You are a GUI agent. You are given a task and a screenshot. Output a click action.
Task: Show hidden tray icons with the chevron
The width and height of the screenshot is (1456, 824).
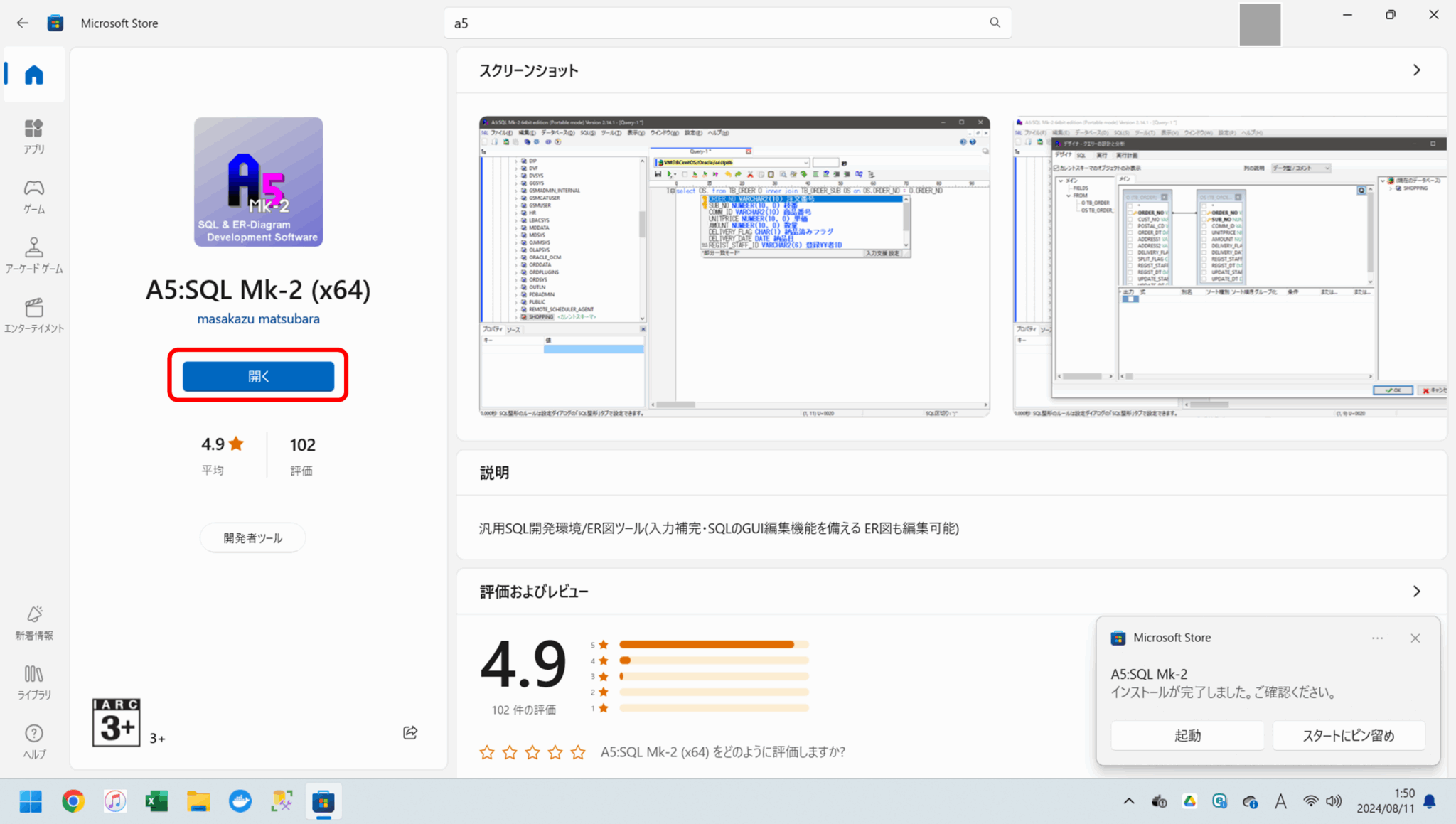point(1128,801)
